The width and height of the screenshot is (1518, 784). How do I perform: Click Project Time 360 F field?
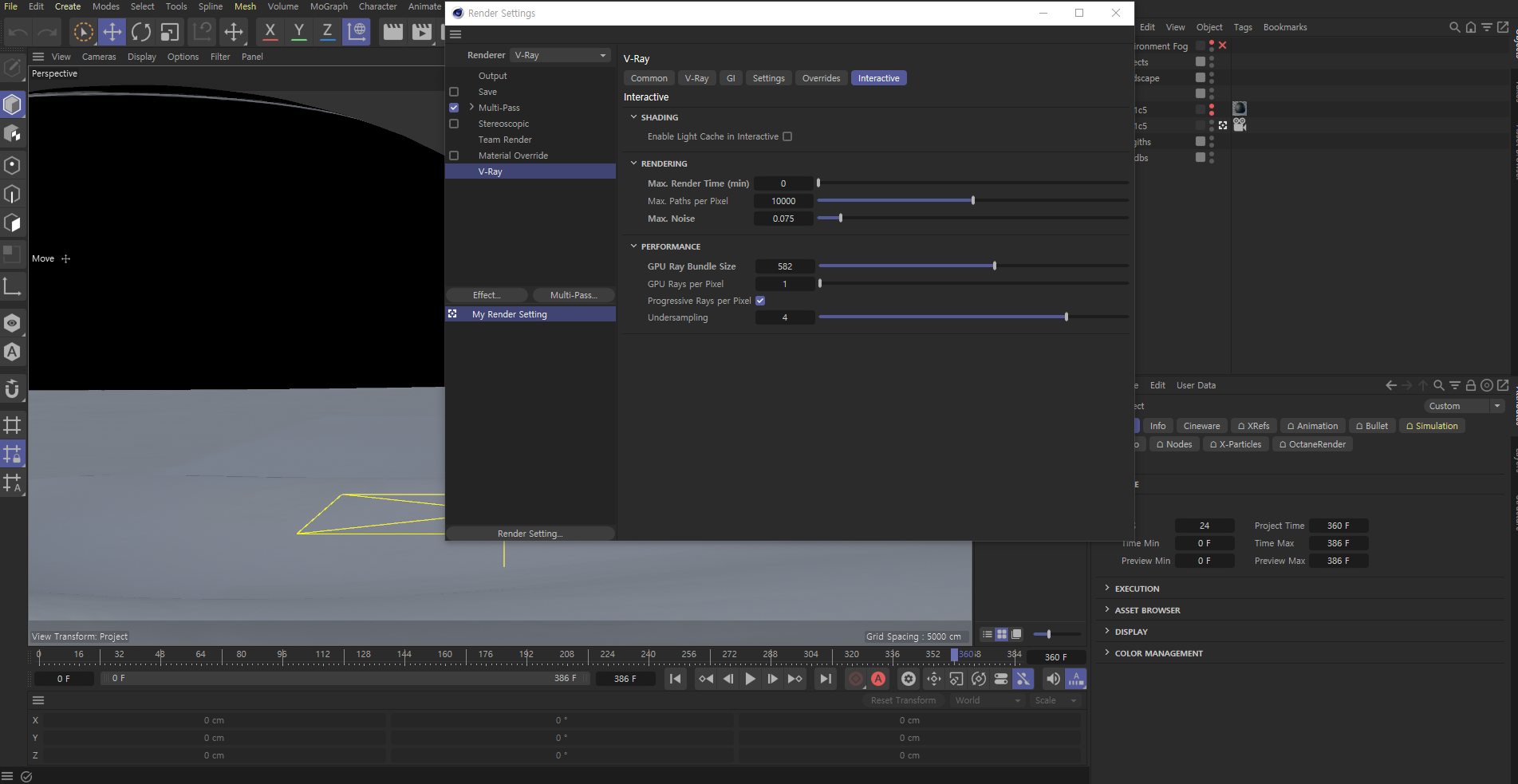(x=1339, y=526)
